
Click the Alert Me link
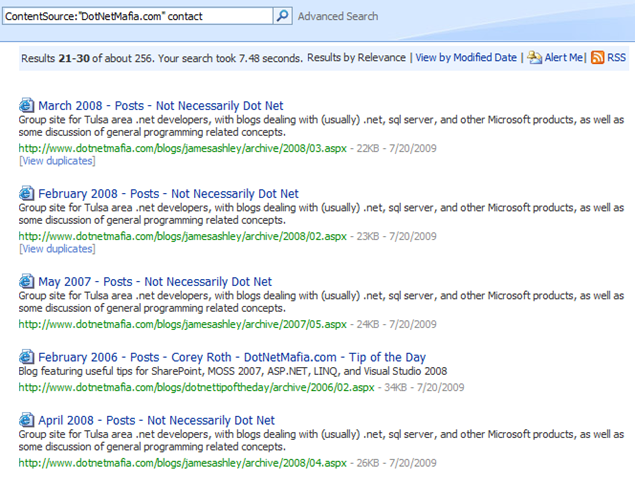click(564, 58)
